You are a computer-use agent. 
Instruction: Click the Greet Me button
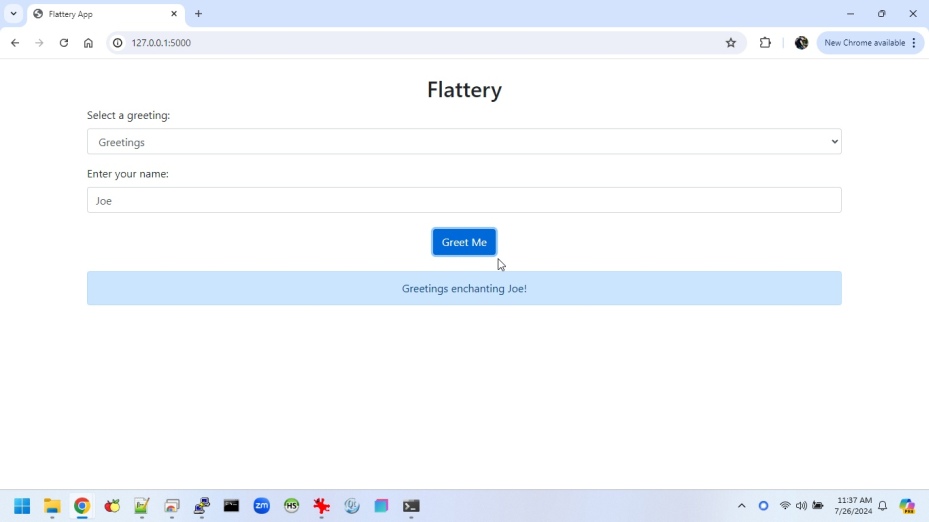[464, 242]
